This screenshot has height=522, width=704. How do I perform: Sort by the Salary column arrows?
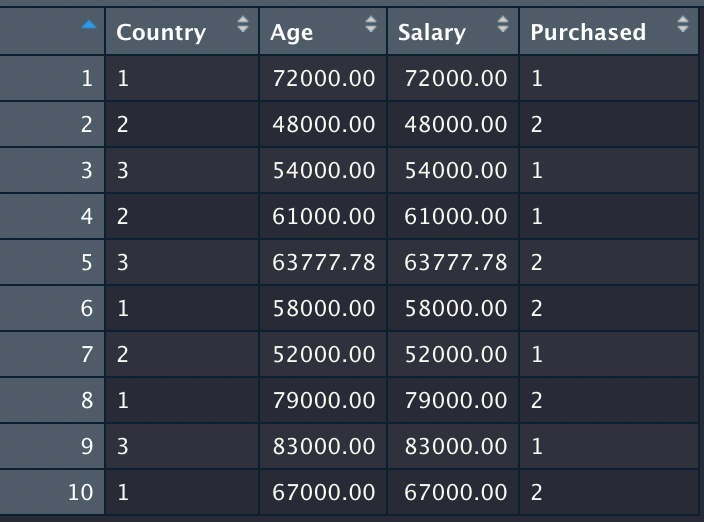503,24
